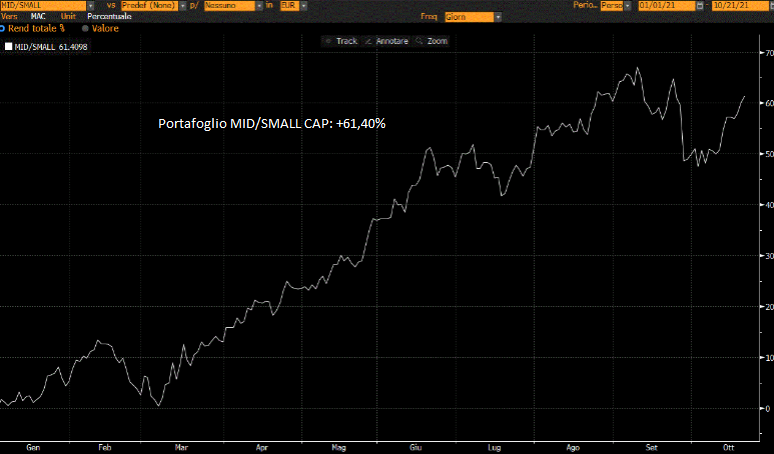Image resolution: width=774 pixels, height=454 pixels.
Task: Open the Nessuno dropdown
Action: click(x=256, y=5)
